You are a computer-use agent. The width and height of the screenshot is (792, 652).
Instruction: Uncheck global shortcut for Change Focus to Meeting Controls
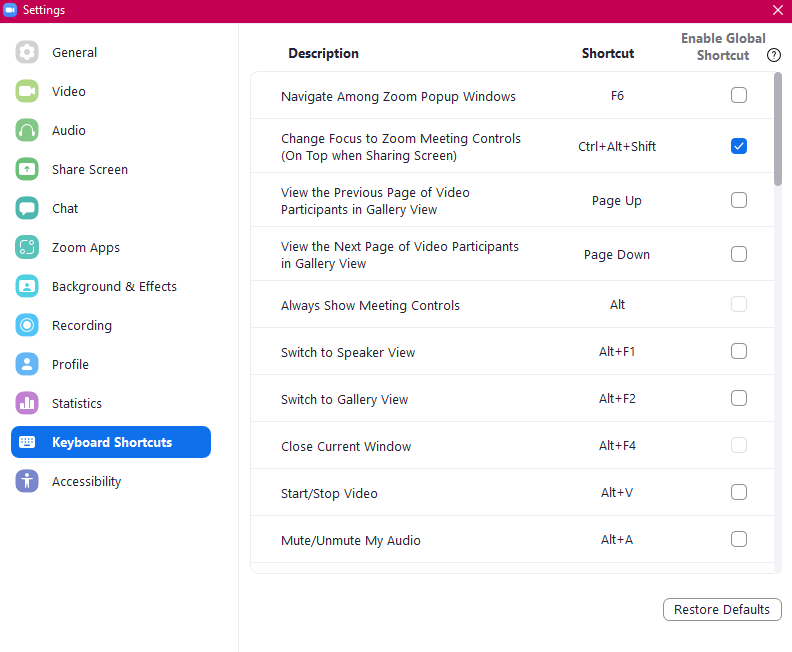tap(738, 146)
